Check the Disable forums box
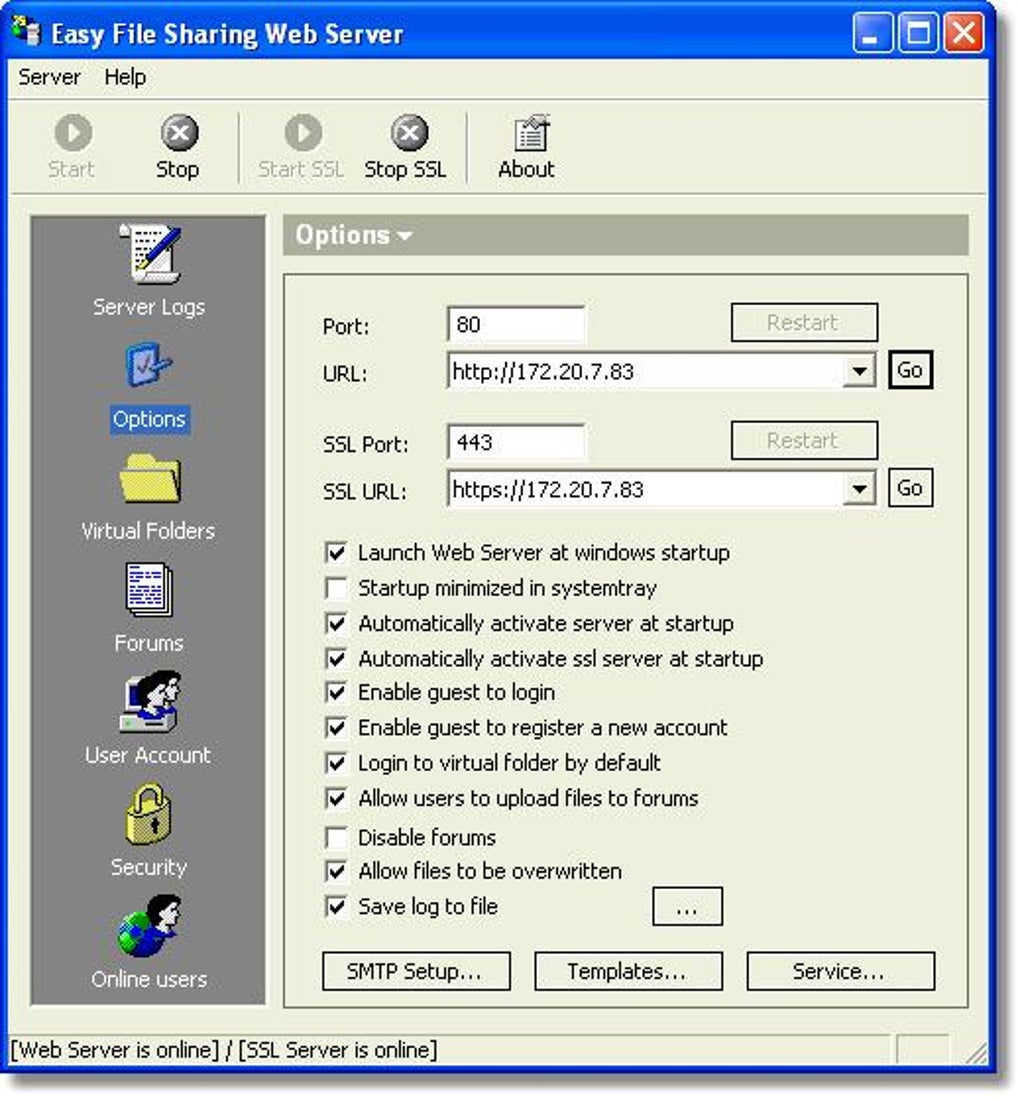The height and width of the screenshot is (1097, 1020). click(337, 837)
